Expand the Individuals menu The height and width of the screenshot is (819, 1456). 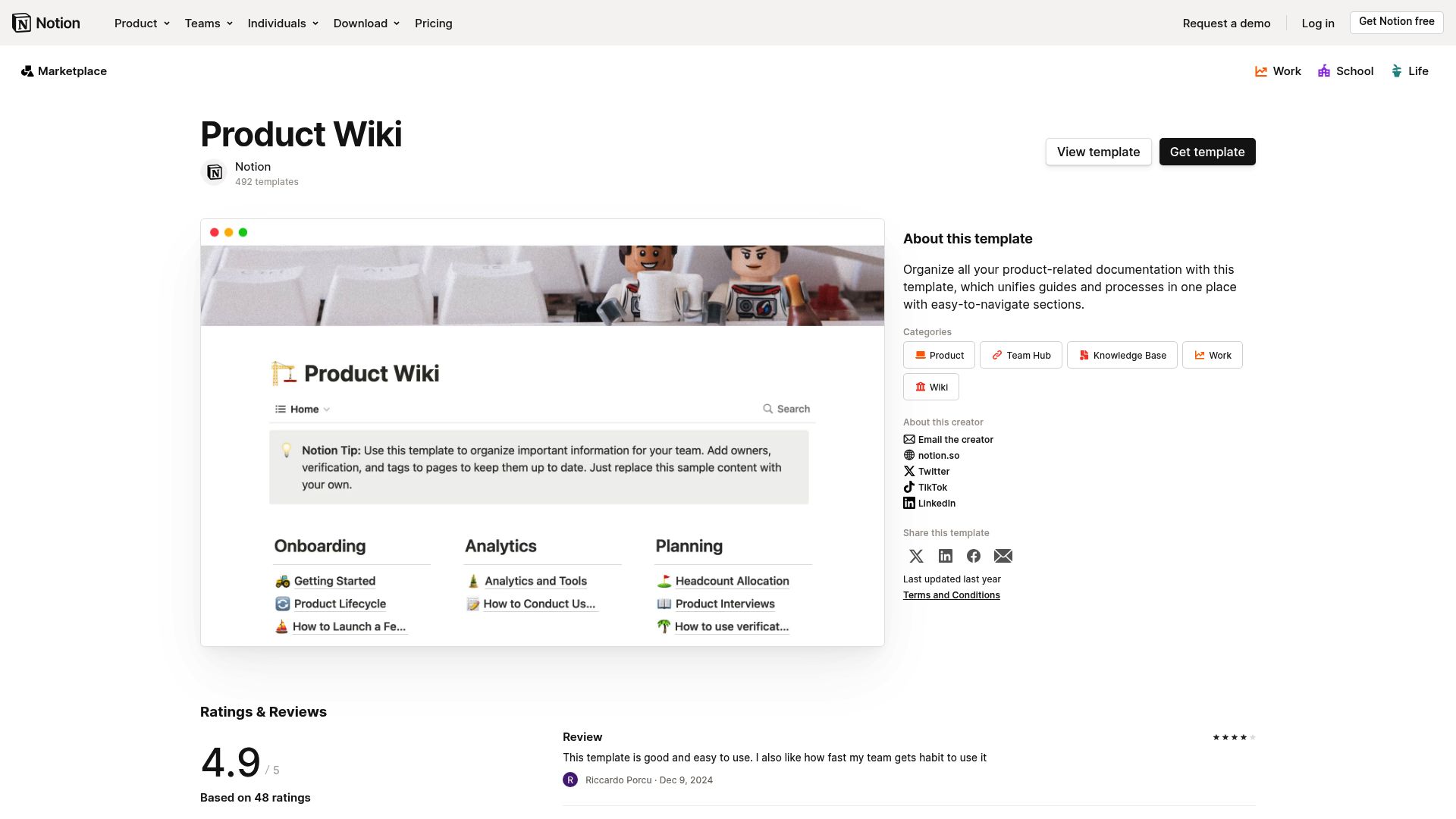click(x=283, y=24)
